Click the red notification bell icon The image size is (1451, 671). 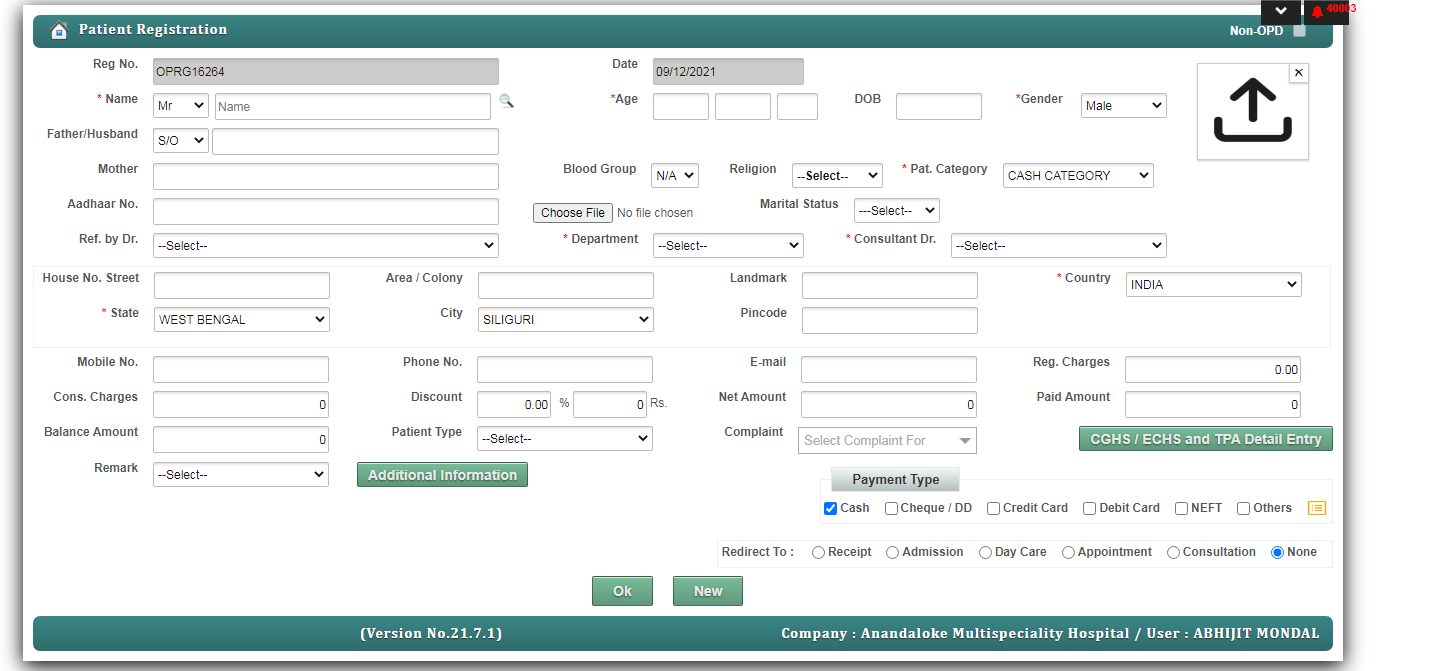[x=1317, y=12]
